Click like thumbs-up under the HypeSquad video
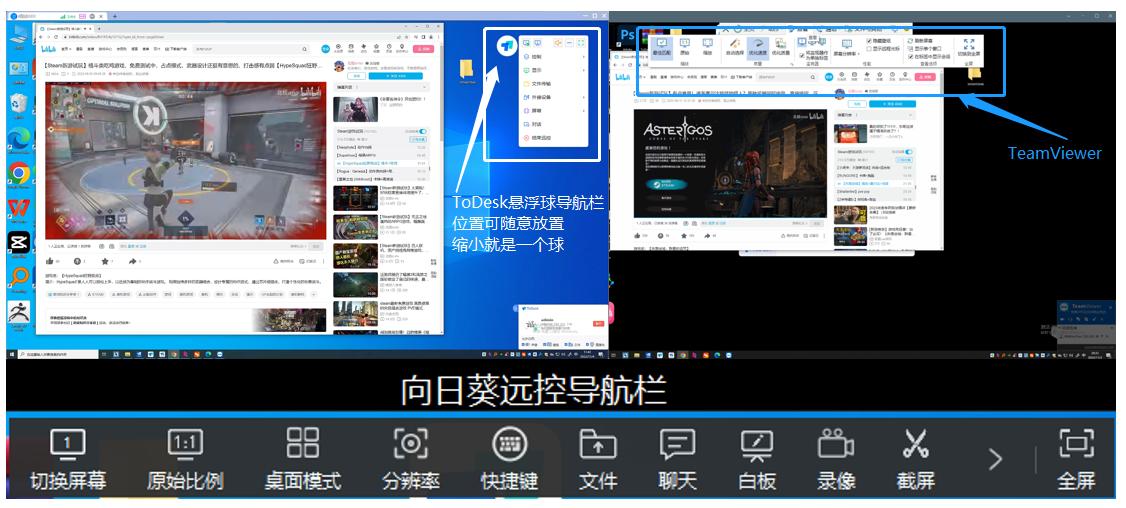 (x=50, y=262)
